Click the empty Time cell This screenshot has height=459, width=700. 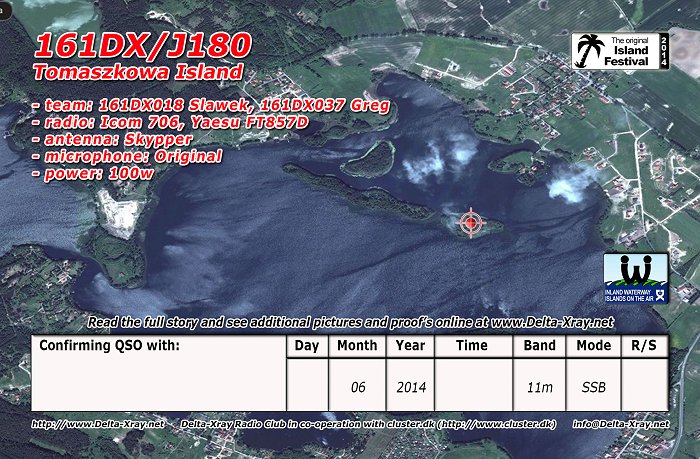[473, 385]
